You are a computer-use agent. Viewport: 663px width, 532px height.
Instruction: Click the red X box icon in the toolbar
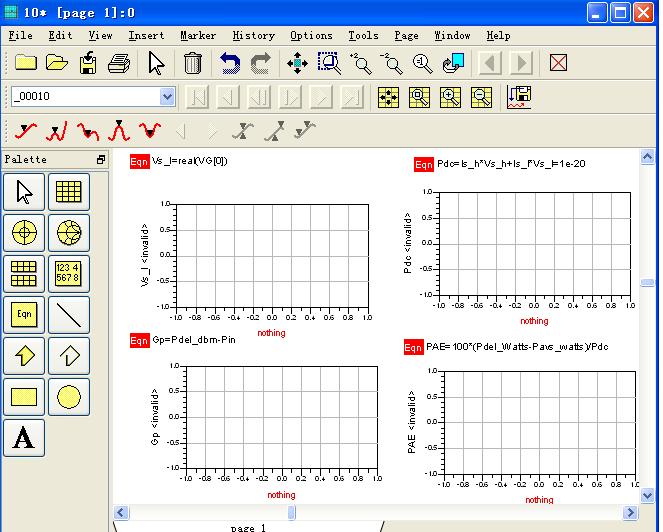[x=558, y=63]
